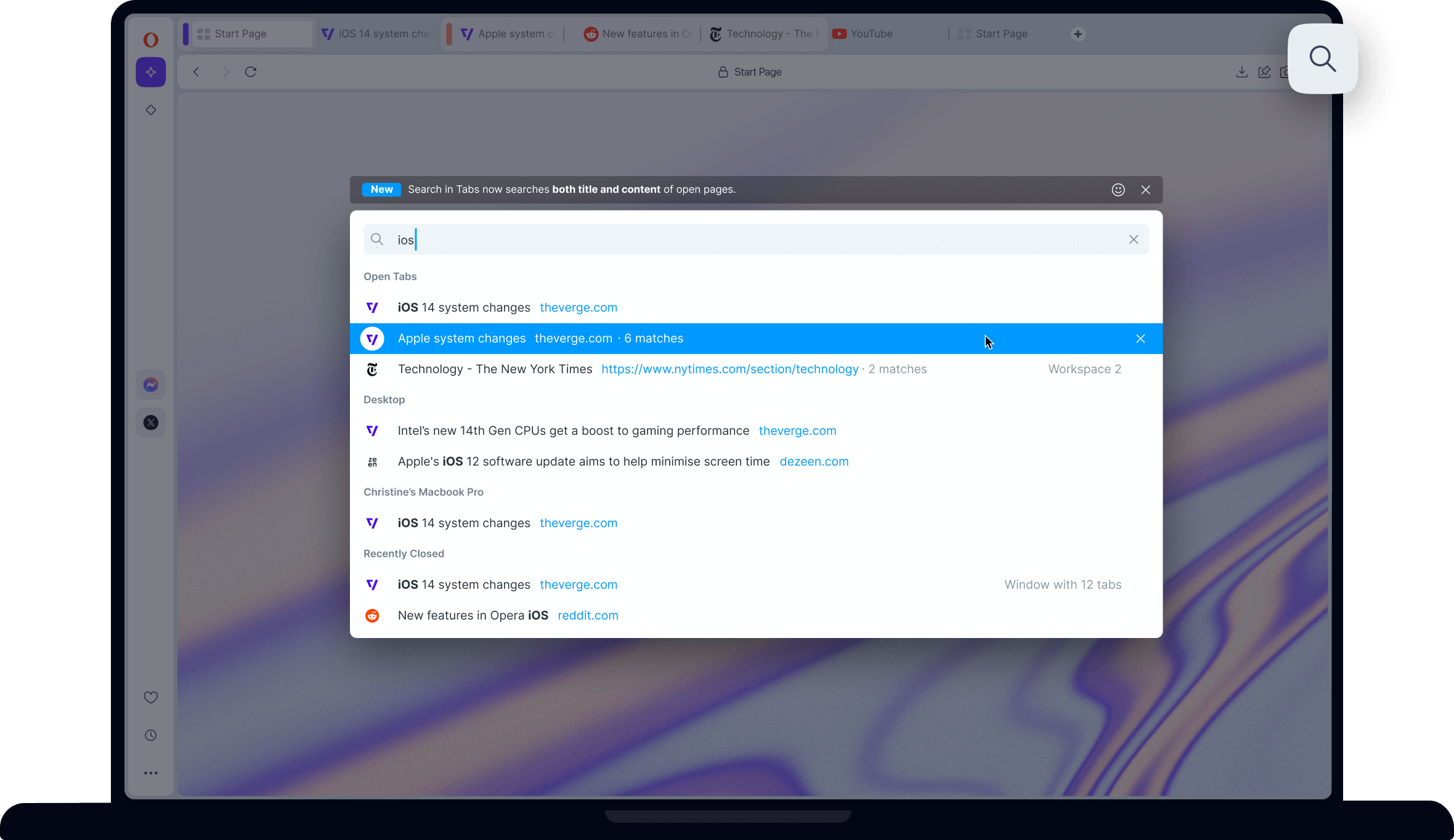Click the search input field
Screen dimensions: 1454x840
(x=756, y=239)
